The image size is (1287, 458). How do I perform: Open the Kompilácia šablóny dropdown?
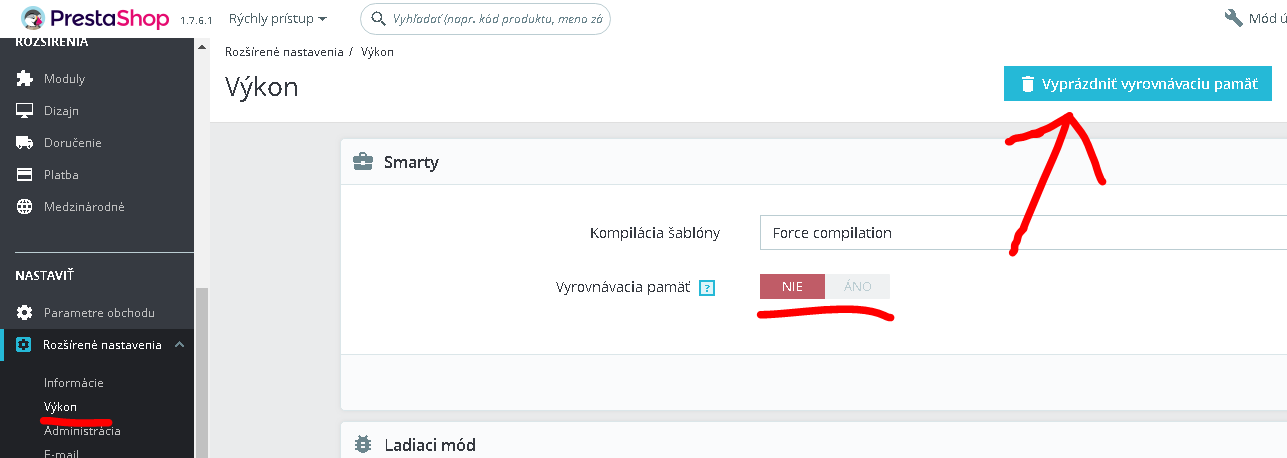1020,233
